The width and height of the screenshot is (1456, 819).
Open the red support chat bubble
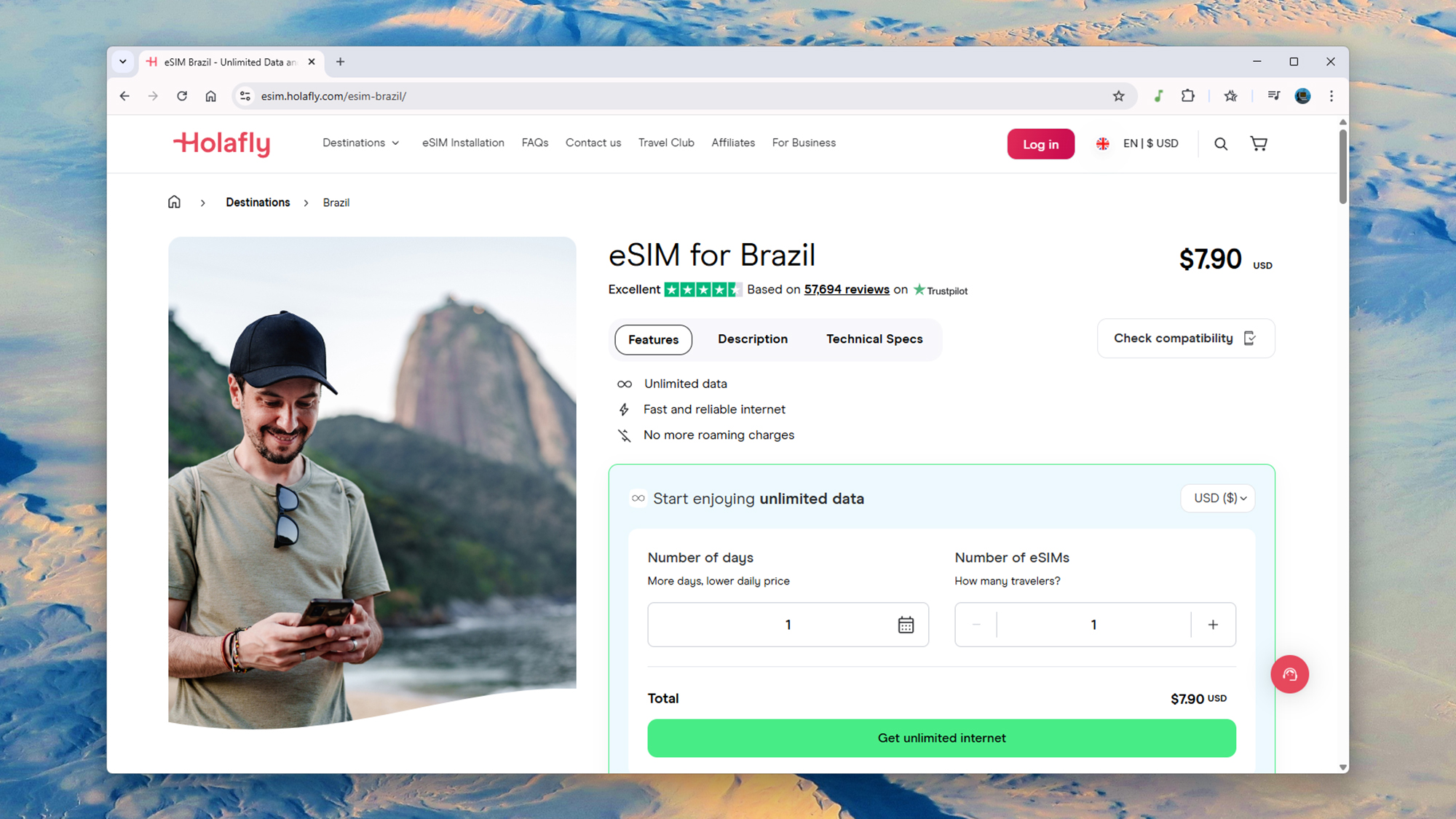(x=1289, y=674)
